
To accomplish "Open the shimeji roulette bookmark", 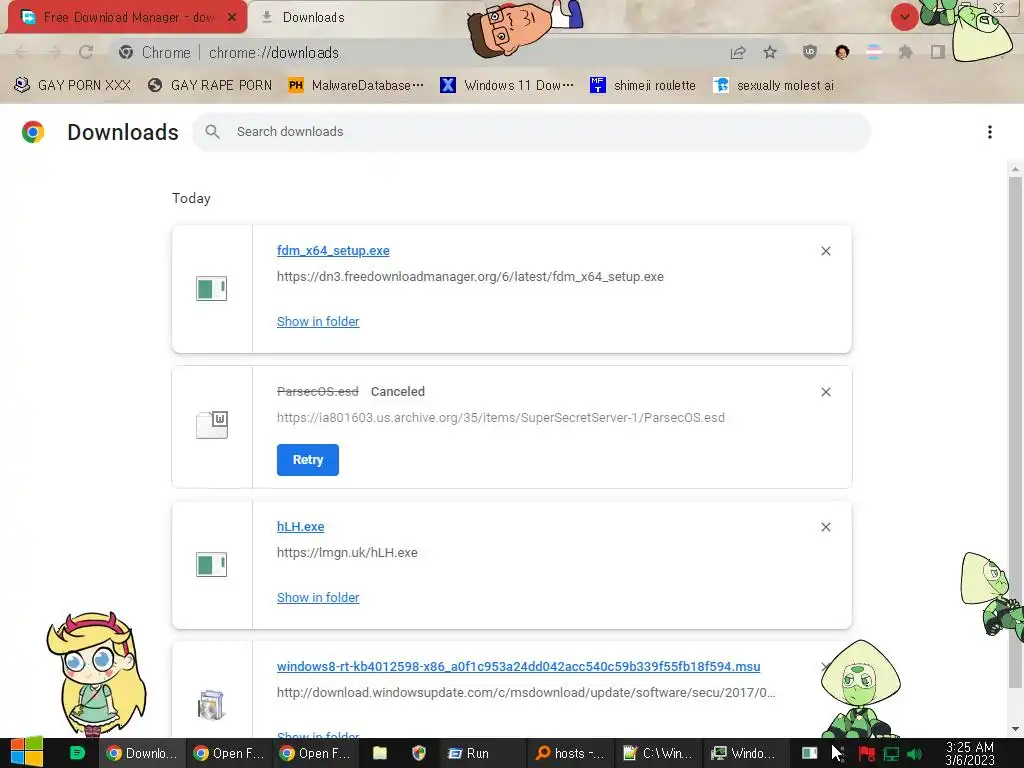I will [x=643, y=85].
